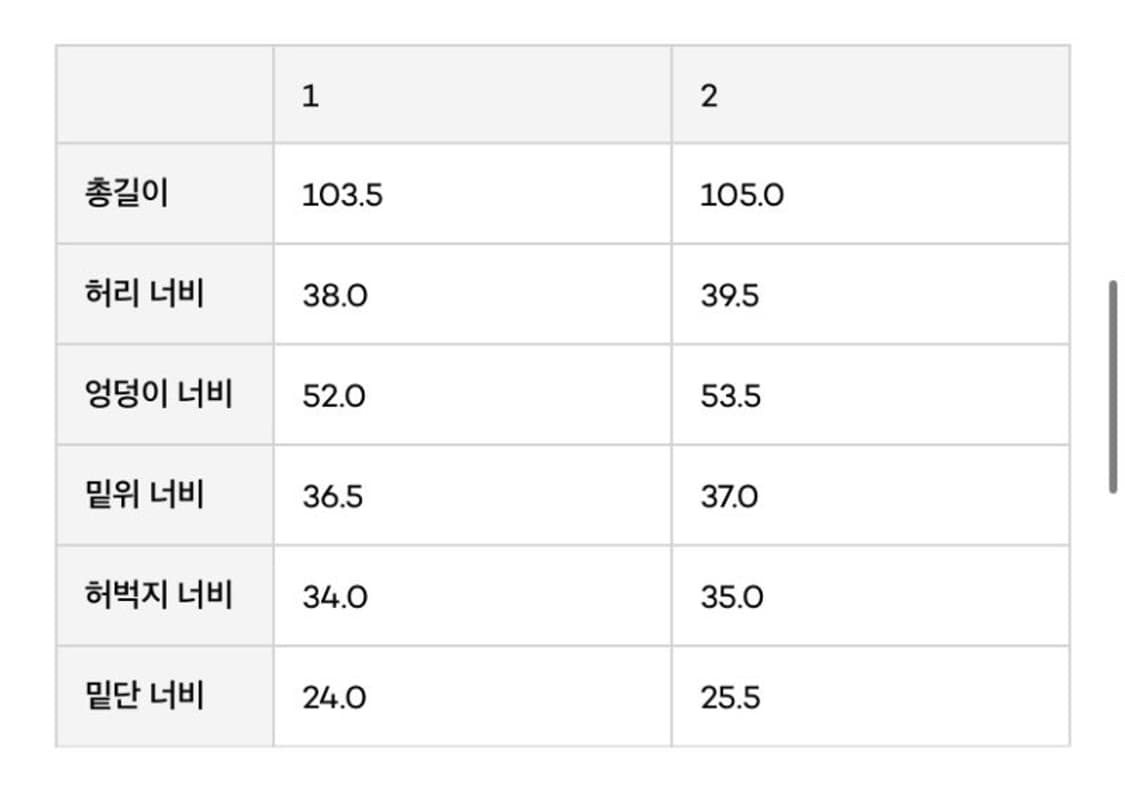Click the 38.0 waist width value
This screenshot has height=799, width=1125.
(335, 297)
